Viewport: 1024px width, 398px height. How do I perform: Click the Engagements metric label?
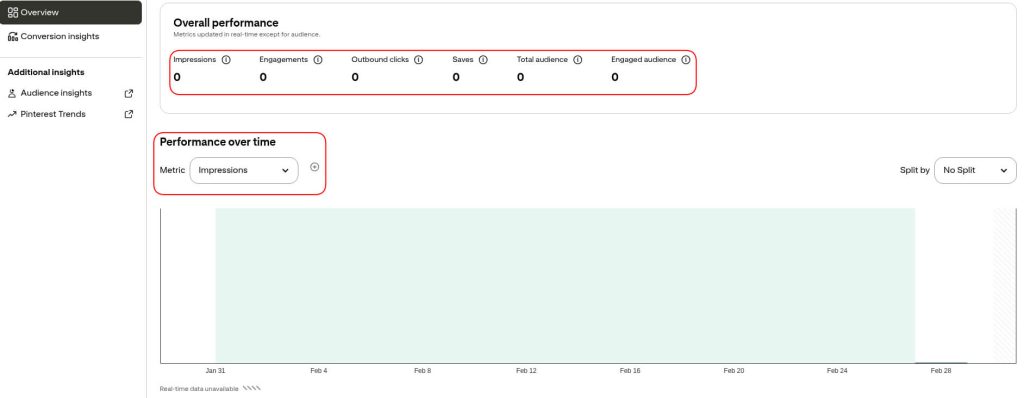(283, 59)
